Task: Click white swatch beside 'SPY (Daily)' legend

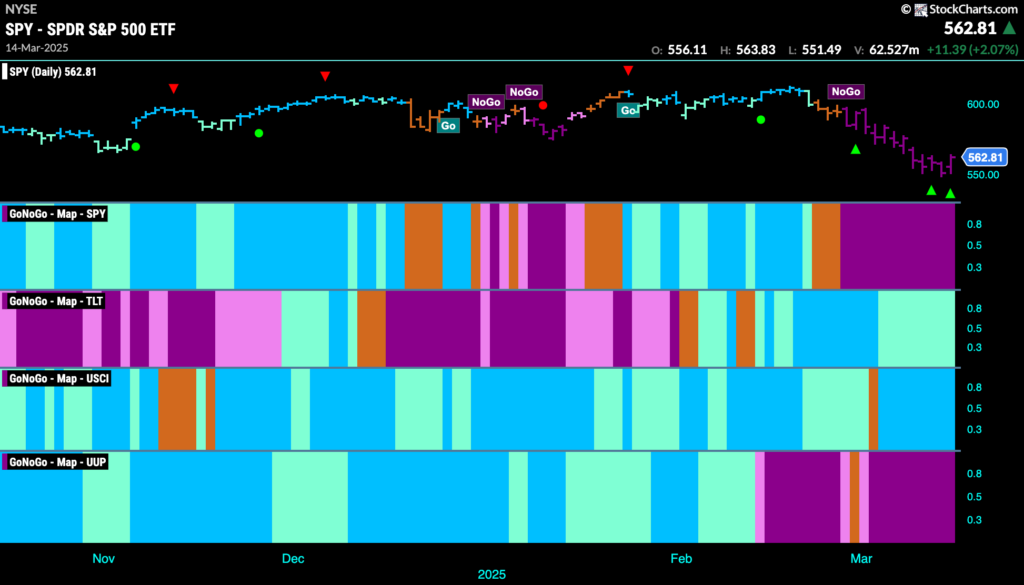Action: [5, 72]
